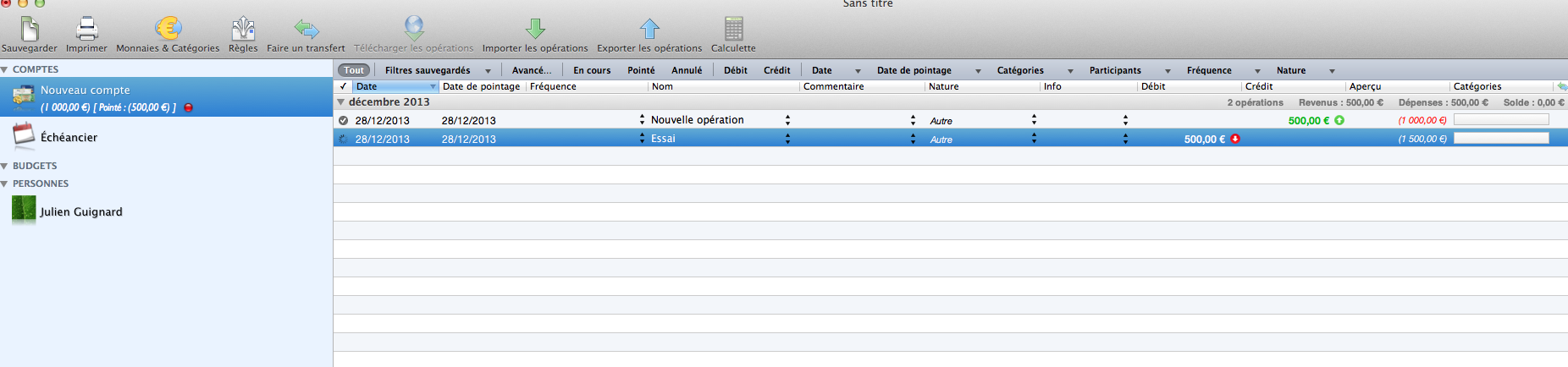
Task: Open the Participants filter dropdown
Action: tap(1130, 70)
